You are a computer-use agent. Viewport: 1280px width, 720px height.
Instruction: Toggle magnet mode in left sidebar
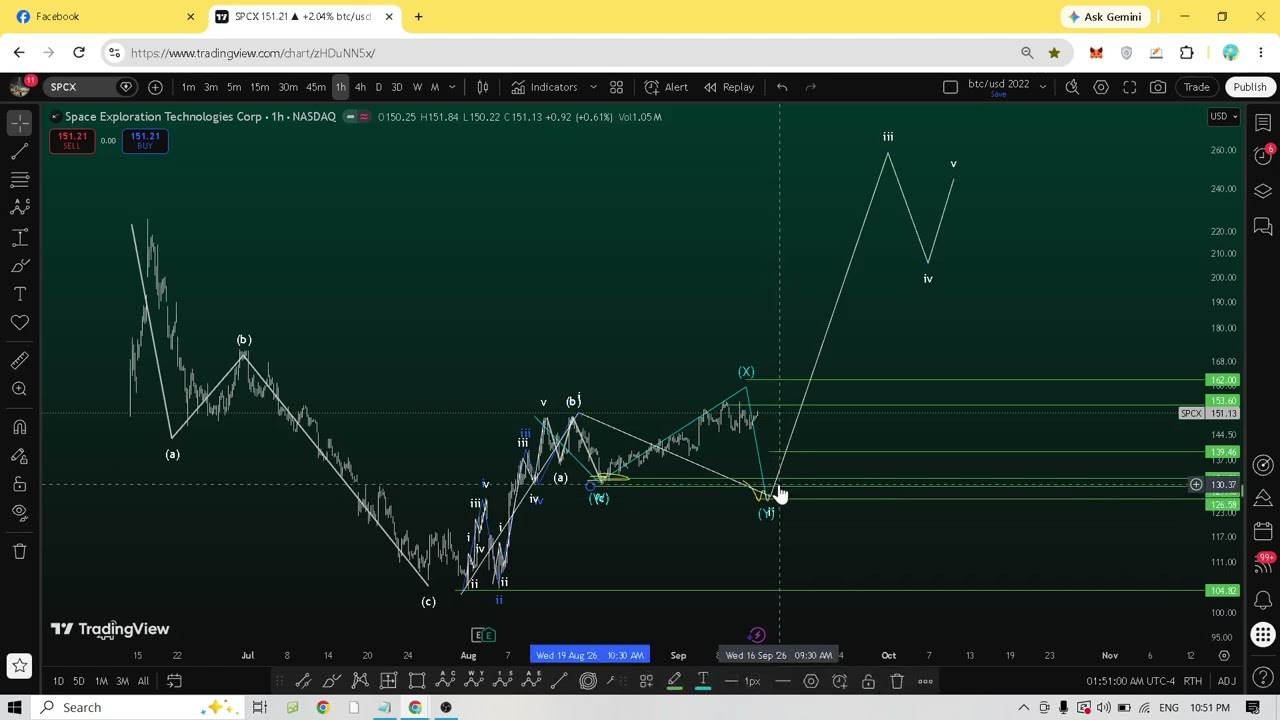pyautogui.click(x=19, y=427)
